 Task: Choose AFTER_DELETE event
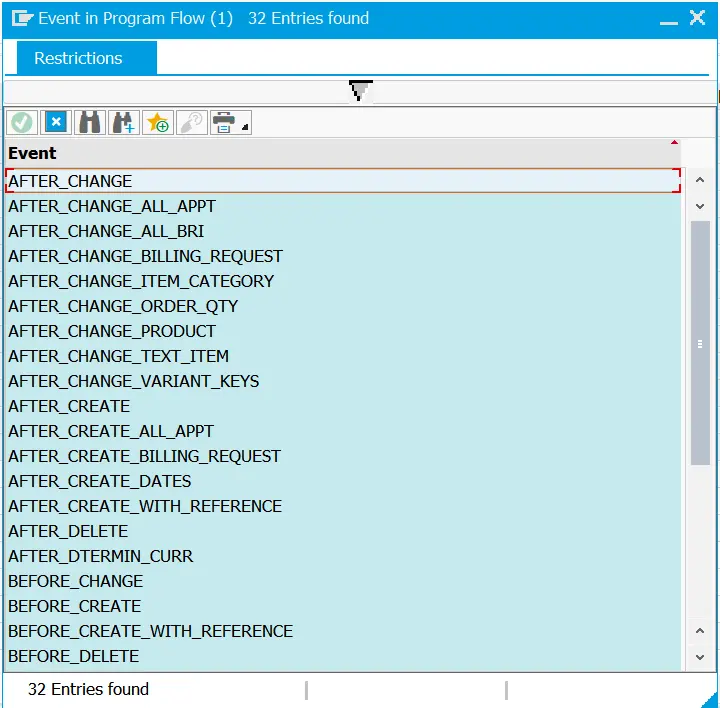(343, 531)
